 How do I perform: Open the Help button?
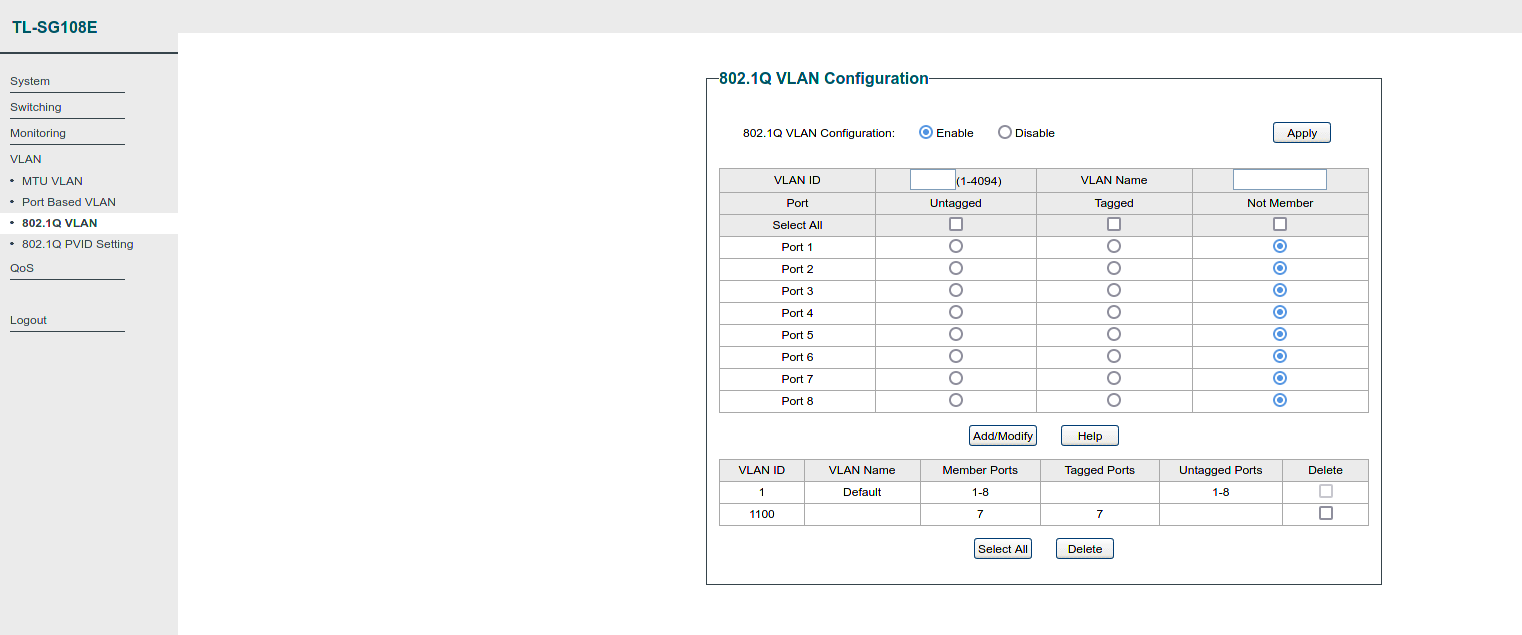(1090, 436)
